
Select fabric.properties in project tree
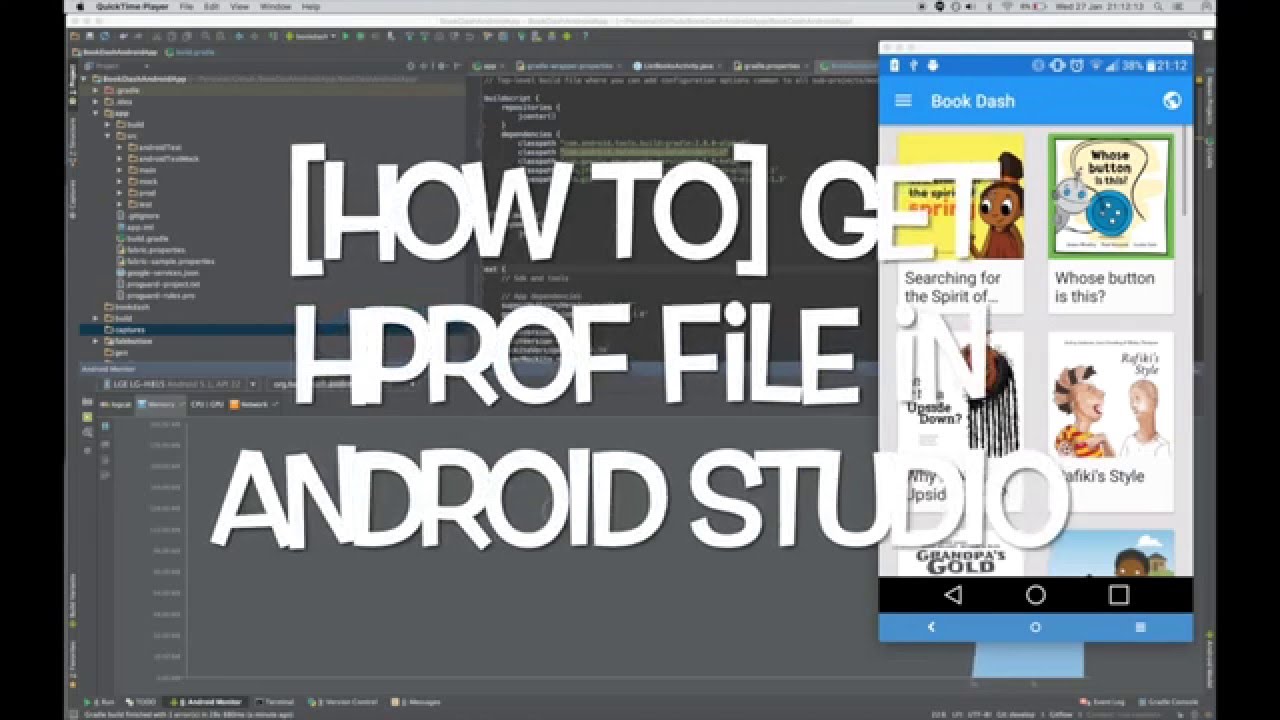pos(150,250)
